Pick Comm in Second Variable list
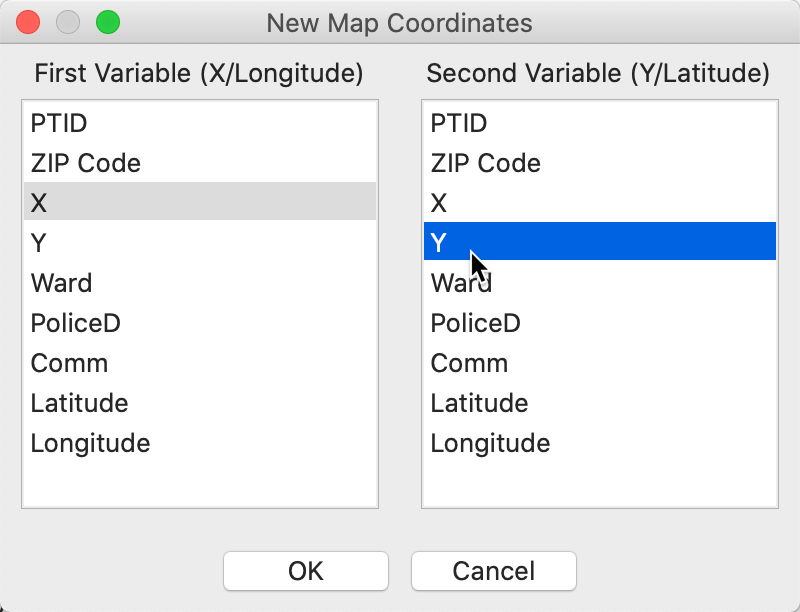800x612 pixels. click(x=600, y=363)
